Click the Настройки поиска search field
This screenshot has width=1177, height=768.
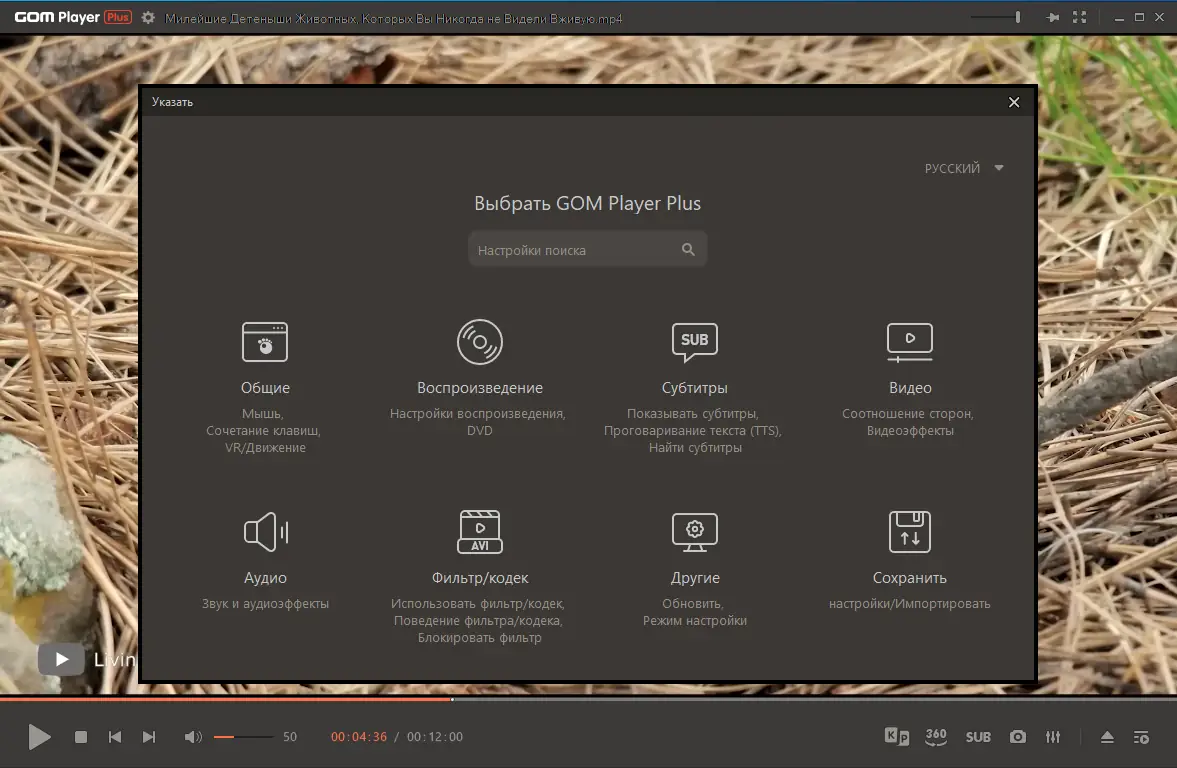pos(587,249)
